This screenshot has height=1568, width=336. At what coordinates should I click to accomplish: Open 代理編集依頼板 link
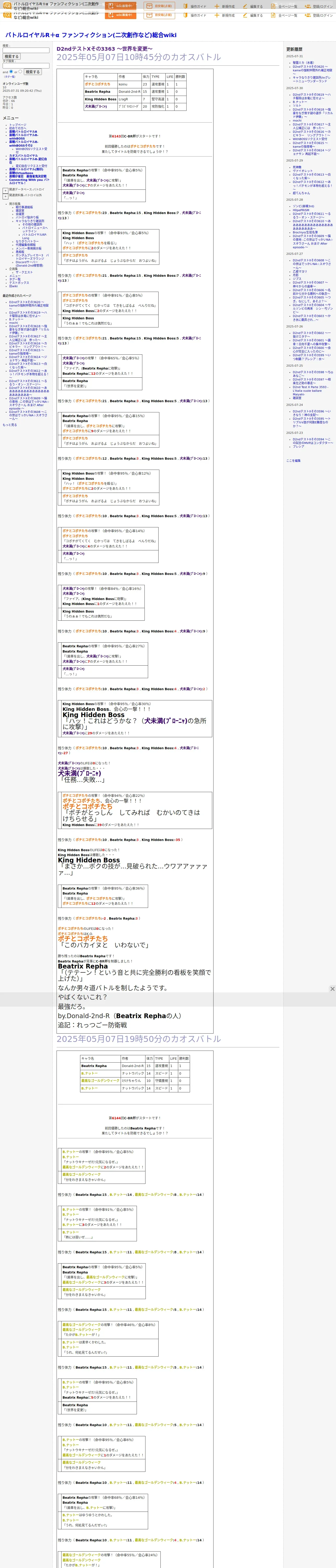[x=26, y=245]
